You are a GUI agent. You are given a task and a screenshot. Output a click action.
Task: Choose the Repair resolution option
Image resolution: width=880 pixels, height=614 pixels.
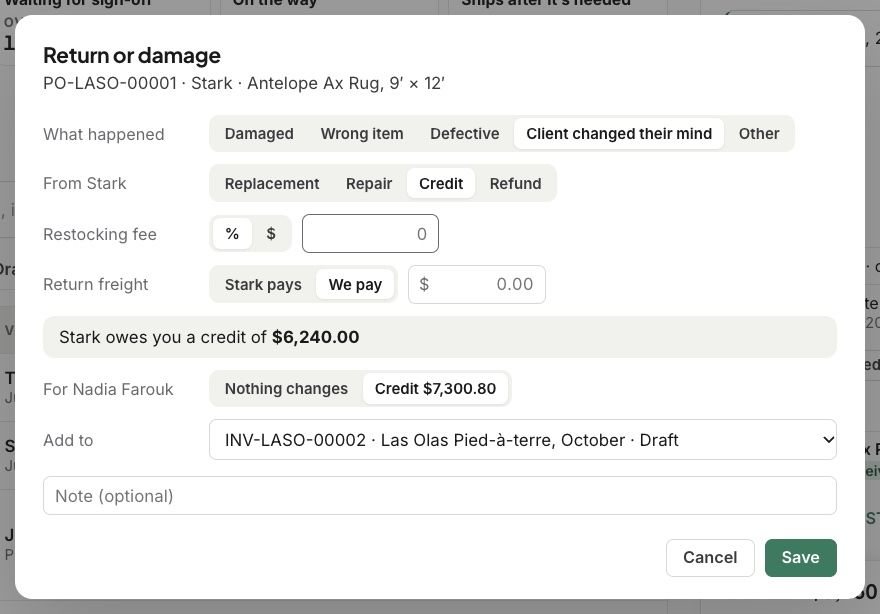[369, 184]
